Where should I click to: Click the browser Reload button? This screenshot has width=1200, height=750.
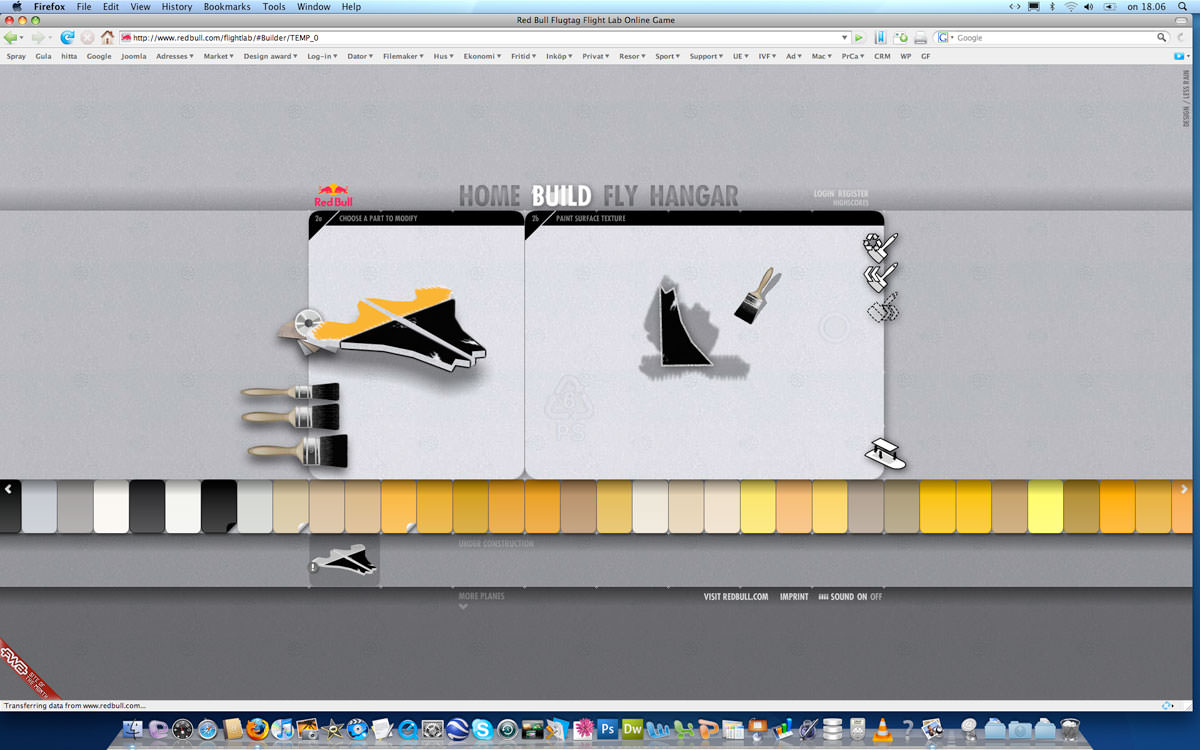click(x=68, y=38)
